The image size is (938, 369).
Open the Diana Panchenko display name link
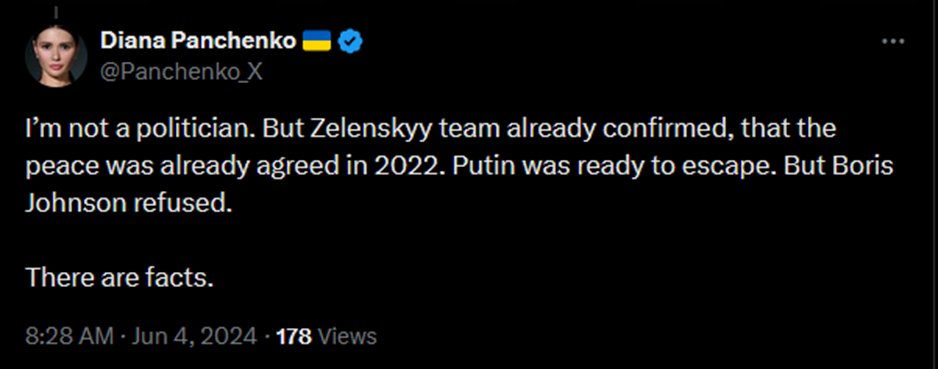[x=198, y=41]
